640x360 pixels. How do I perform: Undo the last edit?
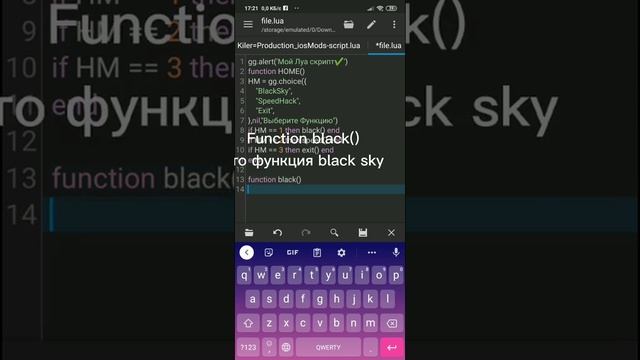[278, 233]
